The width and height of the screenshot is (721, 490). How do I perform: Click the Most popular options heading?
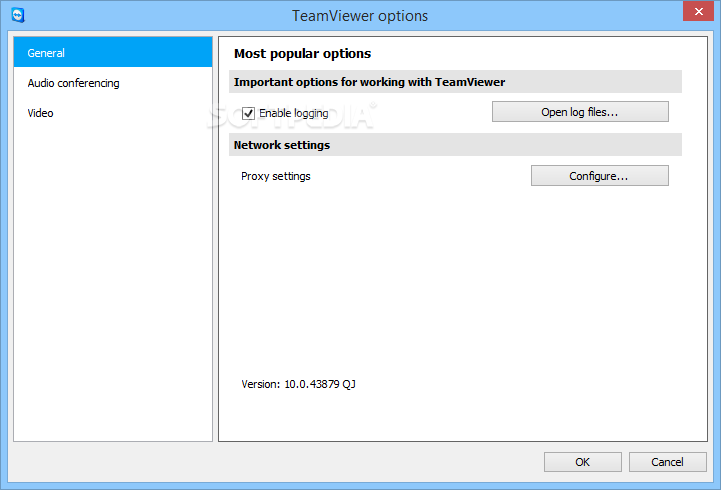pos(302,54)
